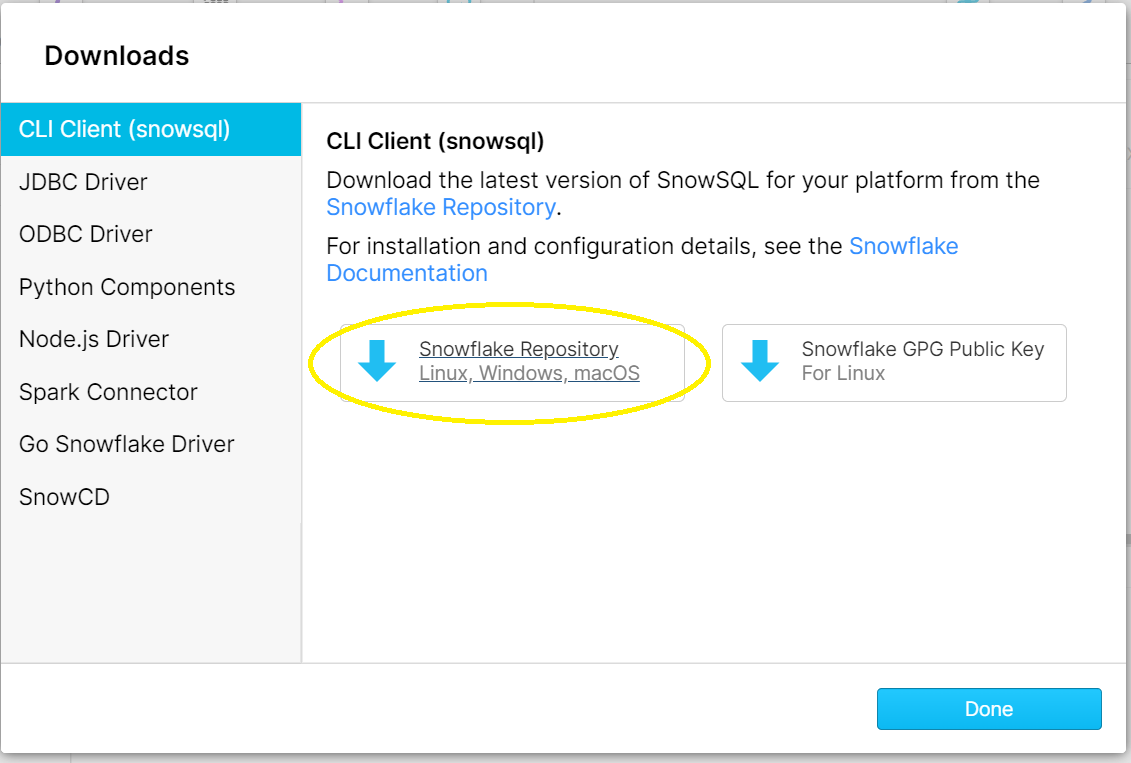Select Node.js Driver from the sidebar
1131x763 pixels.
click(x=93, y=339)
